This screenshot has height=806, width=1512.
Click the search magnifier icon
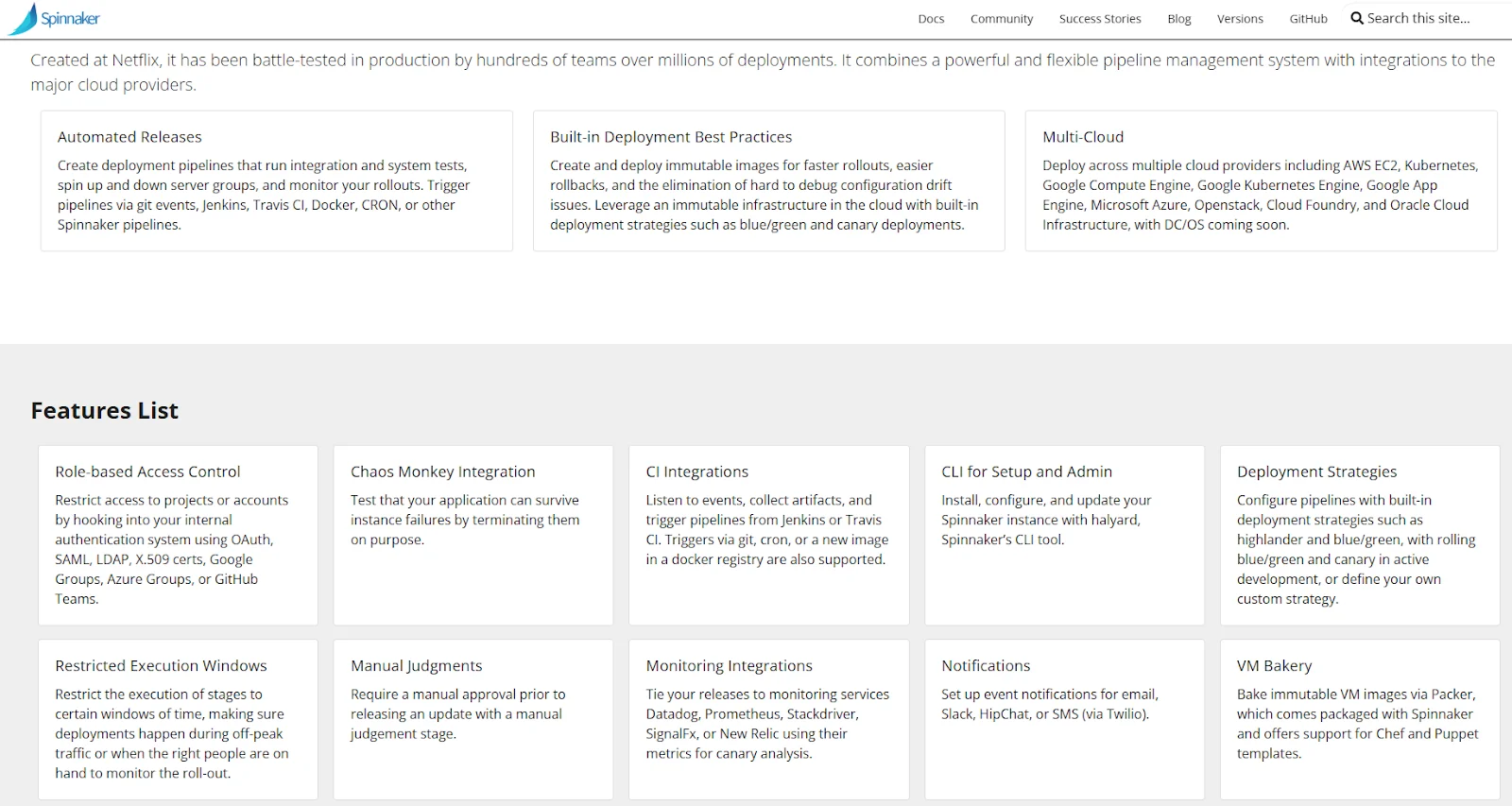[x=1357, y=18]
